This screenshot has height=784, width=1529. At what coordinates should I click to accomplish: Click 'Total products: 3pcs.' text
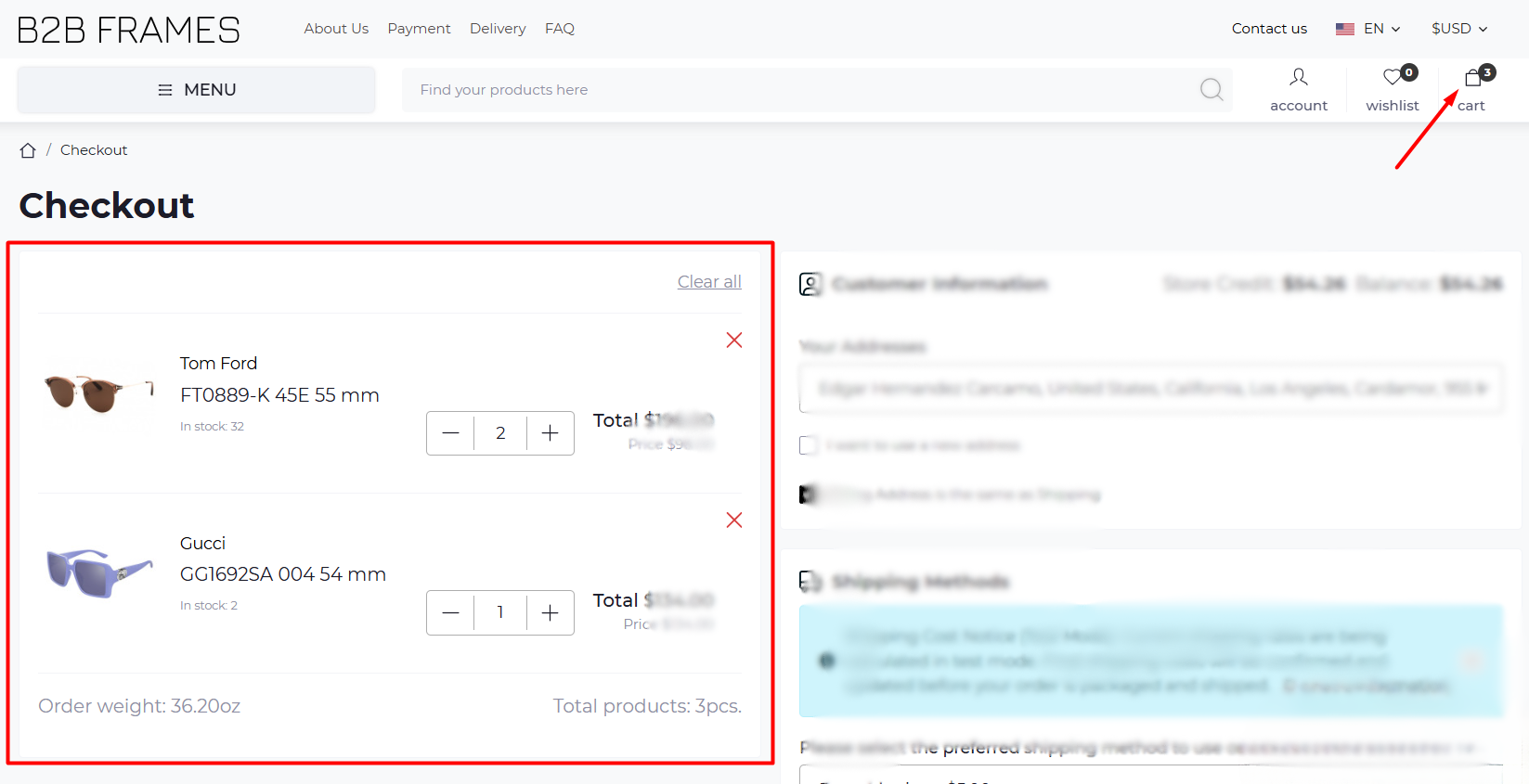point(647,706)
